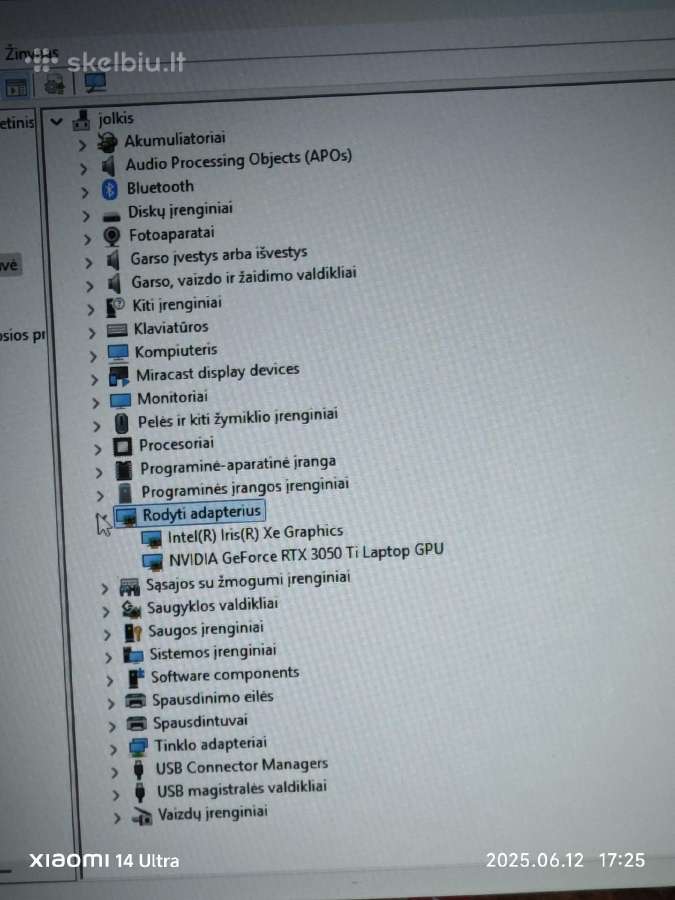Click the Bluetooth category icon
The image size is (675, 900).
click(110, 189)
